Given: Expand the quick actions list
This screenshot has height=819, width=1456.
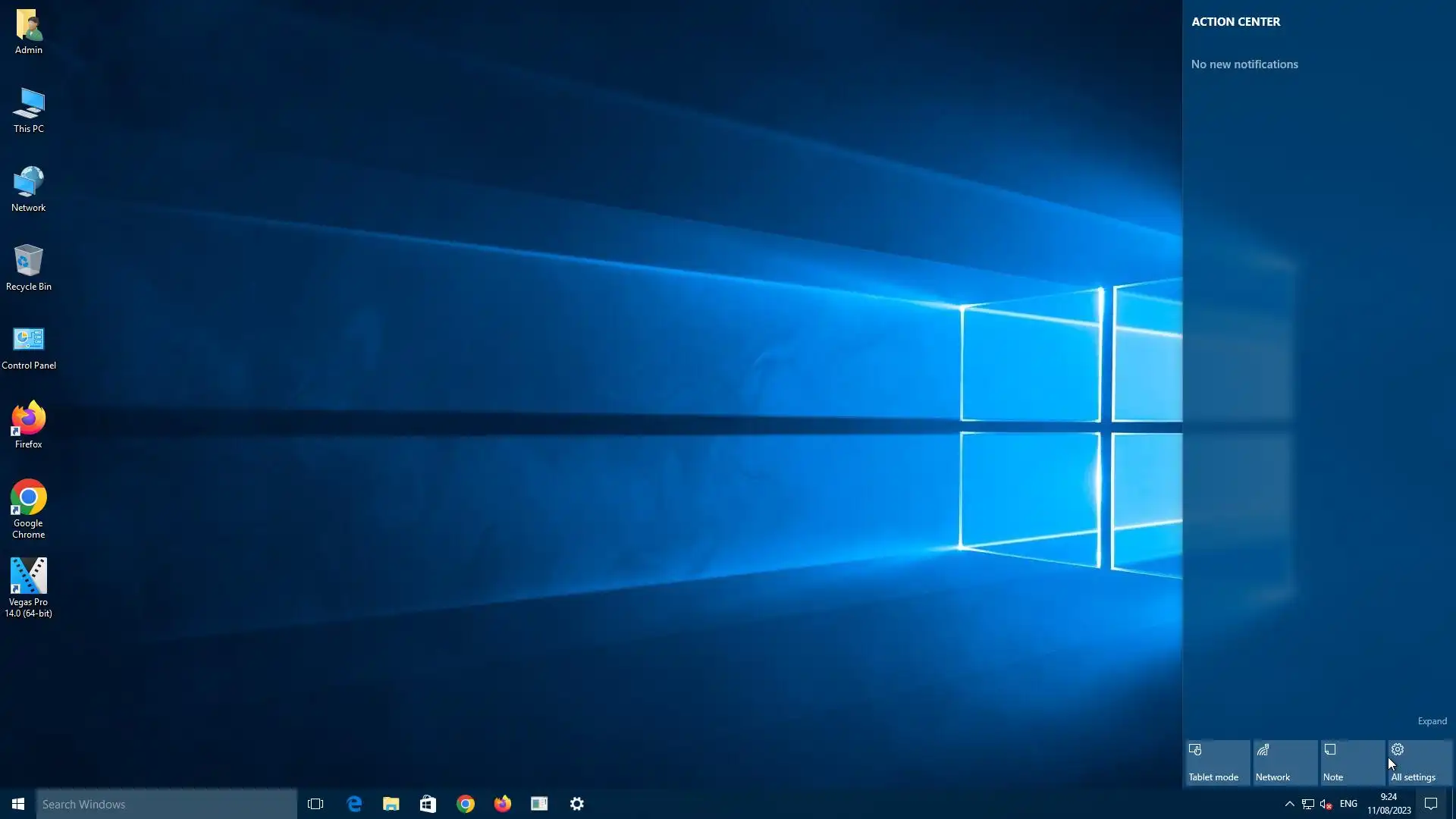Looking at the screenshot, I should [1432, 721].
